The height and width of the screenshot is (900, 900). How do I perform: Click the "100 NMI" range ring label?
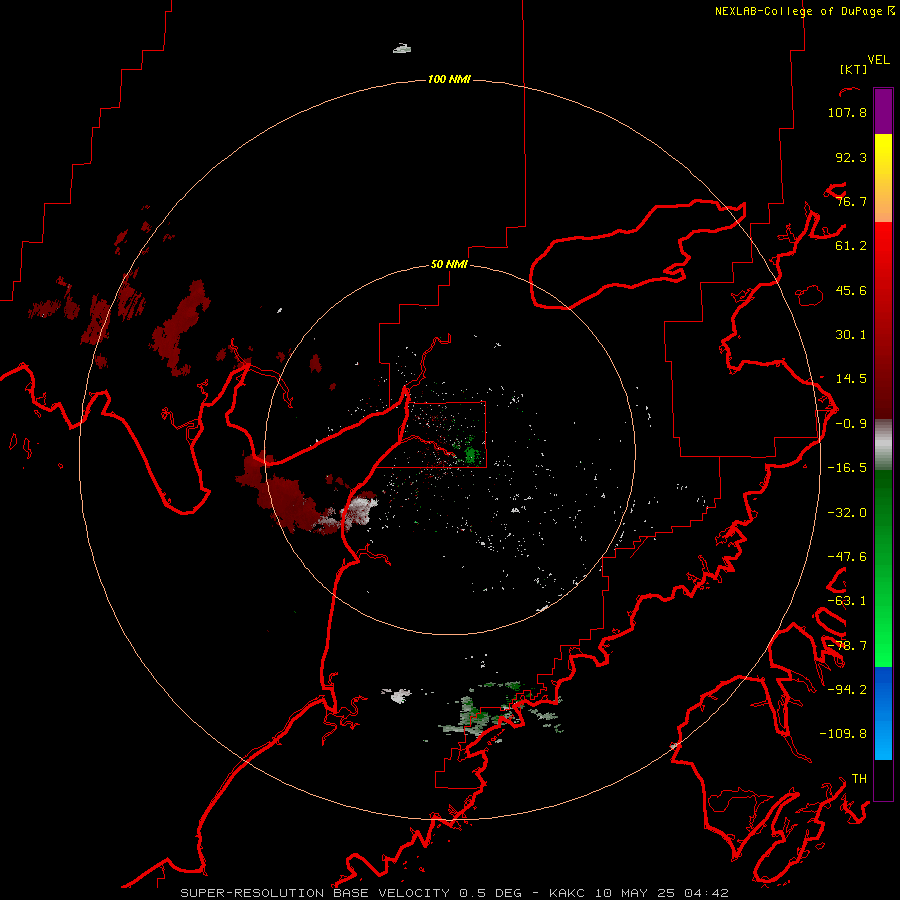(x=449, y=79)
